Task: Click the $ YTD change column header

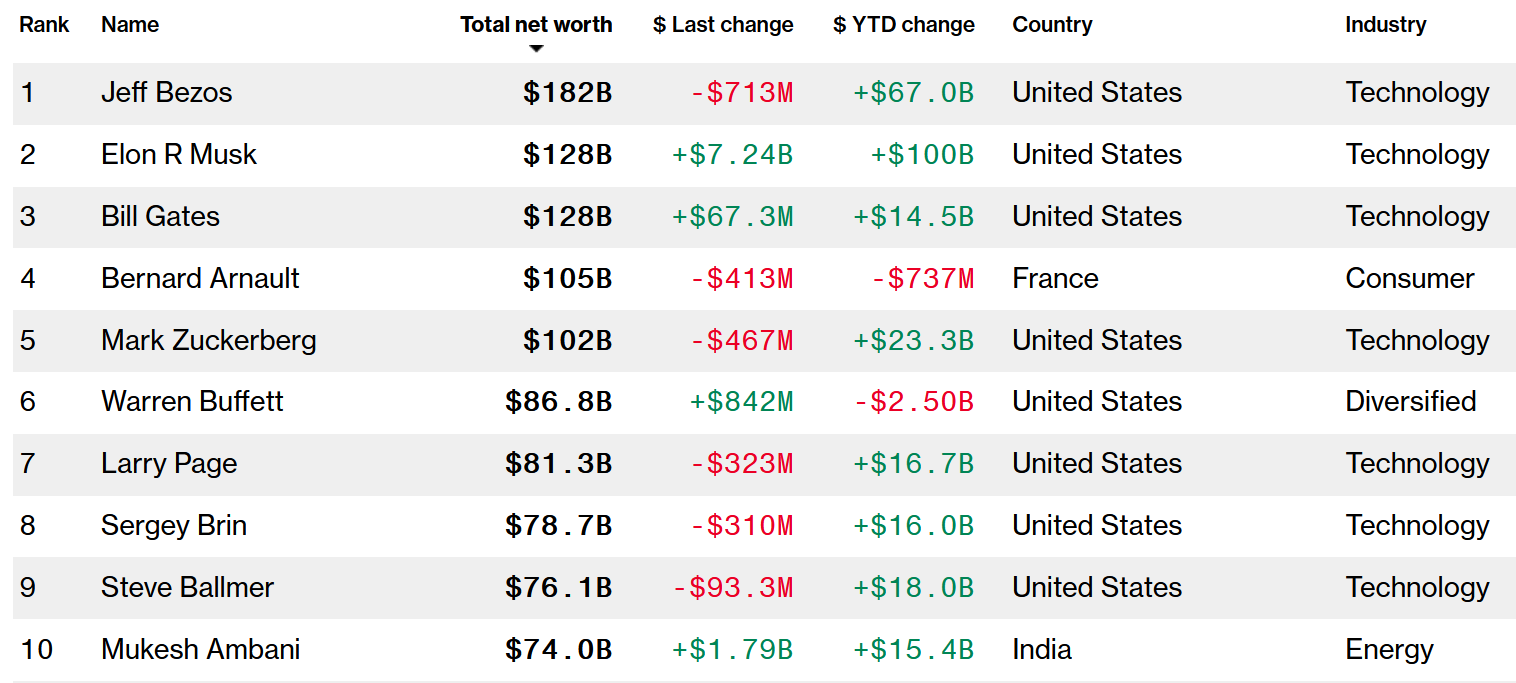Action: click(903, 25)
